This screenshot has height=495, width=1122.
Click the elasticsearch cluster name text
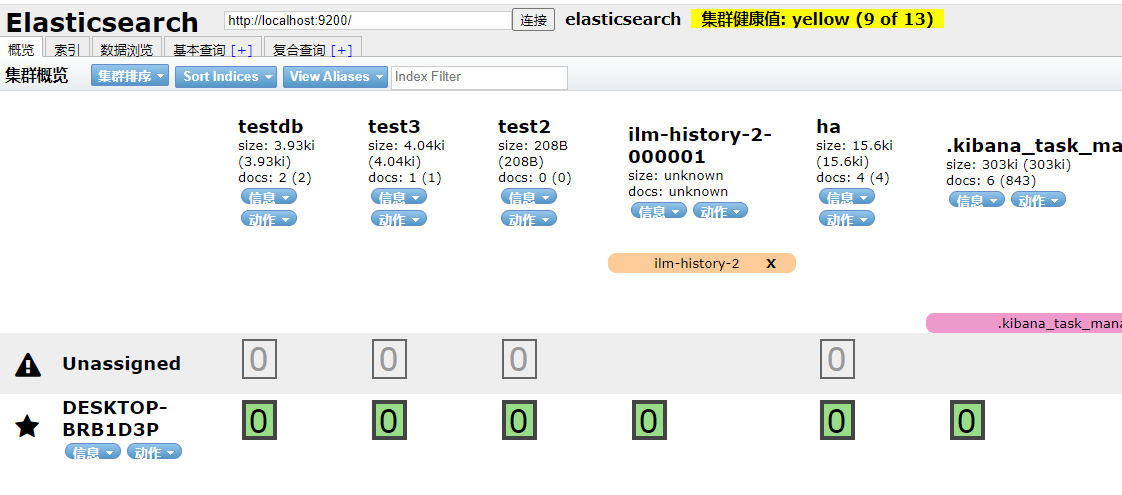[x=623, y=19]
